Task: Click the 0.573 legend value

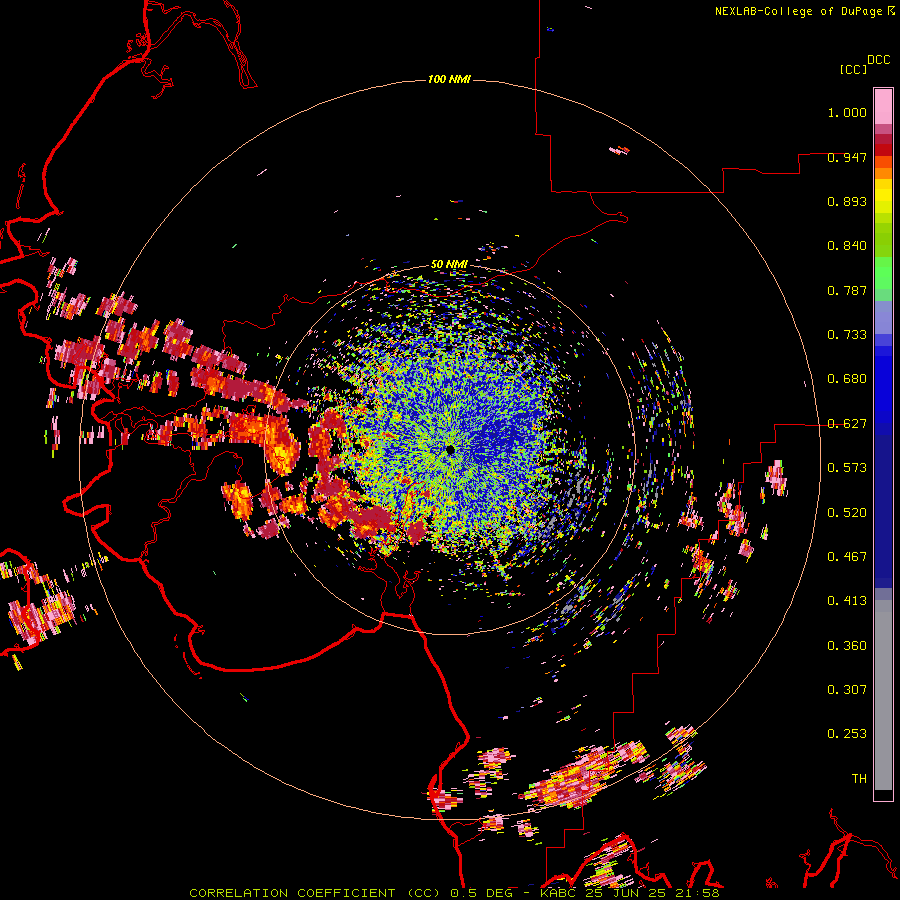Action: point(847,468)
